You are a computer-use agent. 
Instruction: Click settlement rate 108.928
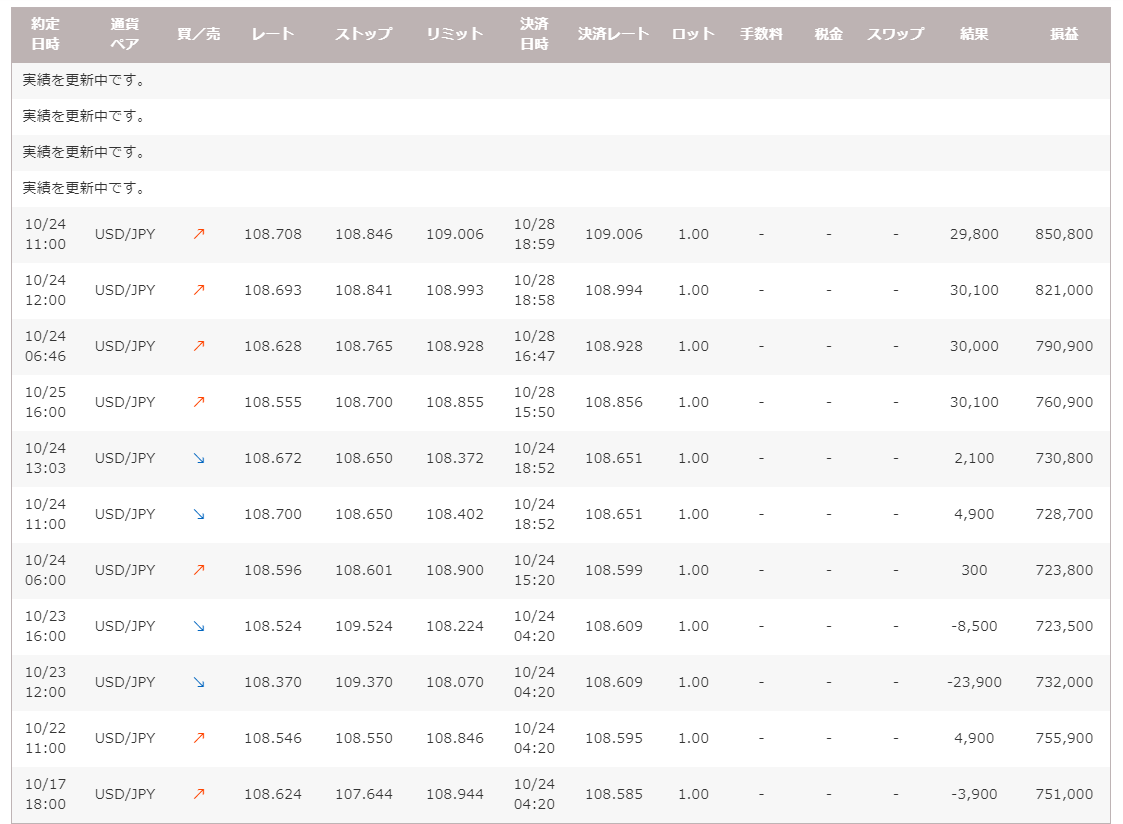[614, 346]
